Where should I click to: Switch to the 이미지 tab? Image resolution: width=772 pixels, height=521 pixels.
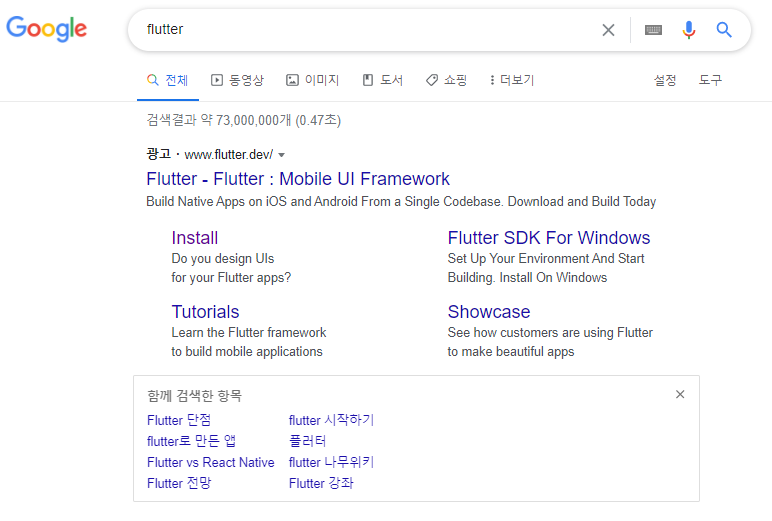pyautogui.click(x=313, y=80)
